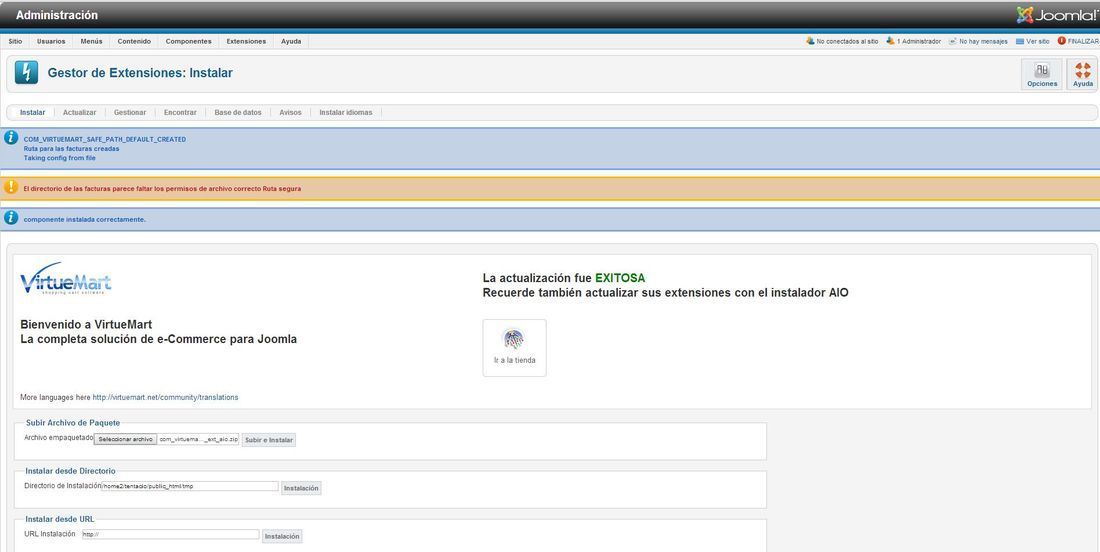
Task: Switch to the Encontrar tab
Action: (180, 112)
